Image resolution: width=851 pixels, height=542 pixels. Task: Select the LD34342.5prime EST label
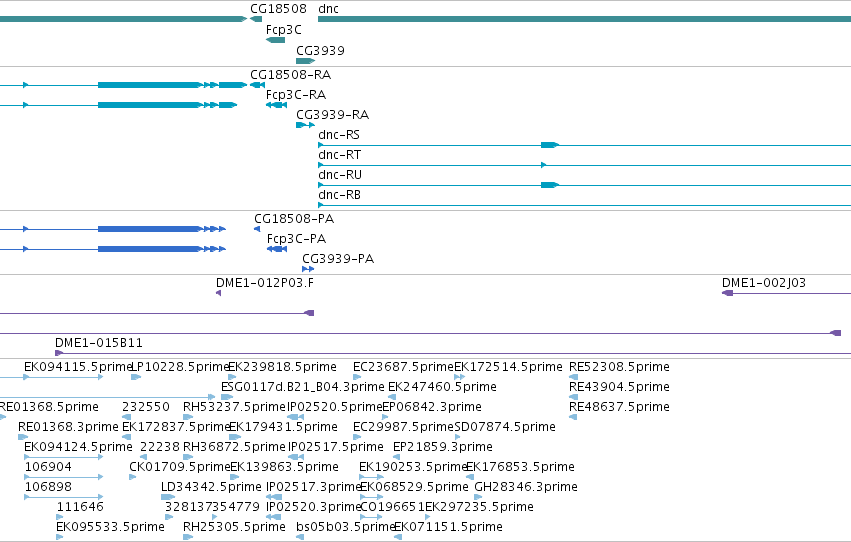click(211, 487)
